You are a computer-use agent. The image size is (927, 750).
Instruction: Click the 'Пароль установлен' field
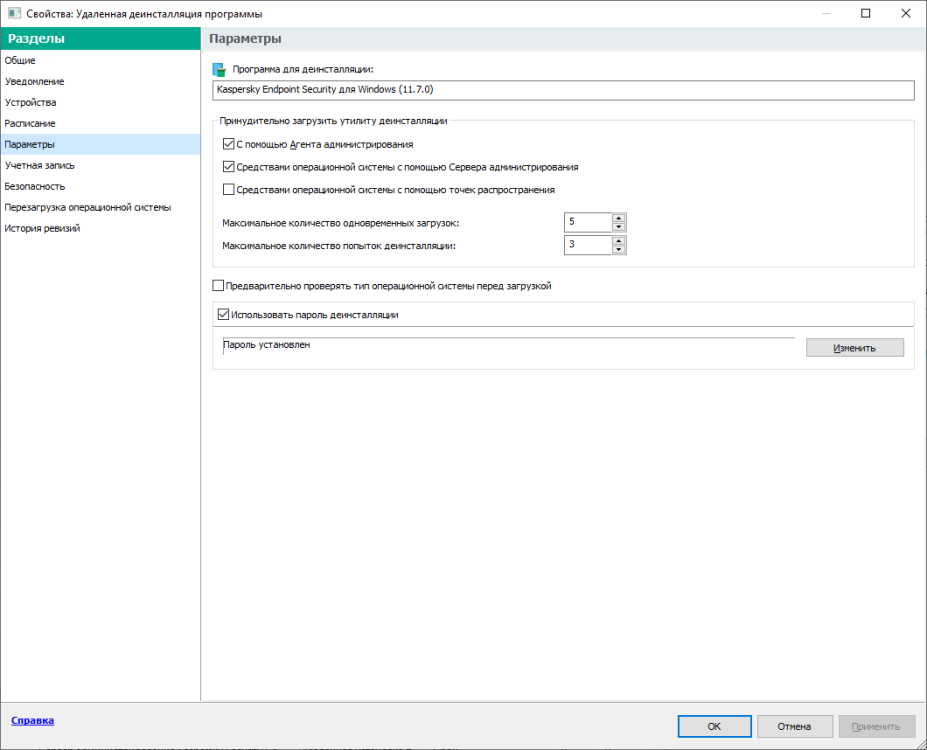tap(508, 346)
